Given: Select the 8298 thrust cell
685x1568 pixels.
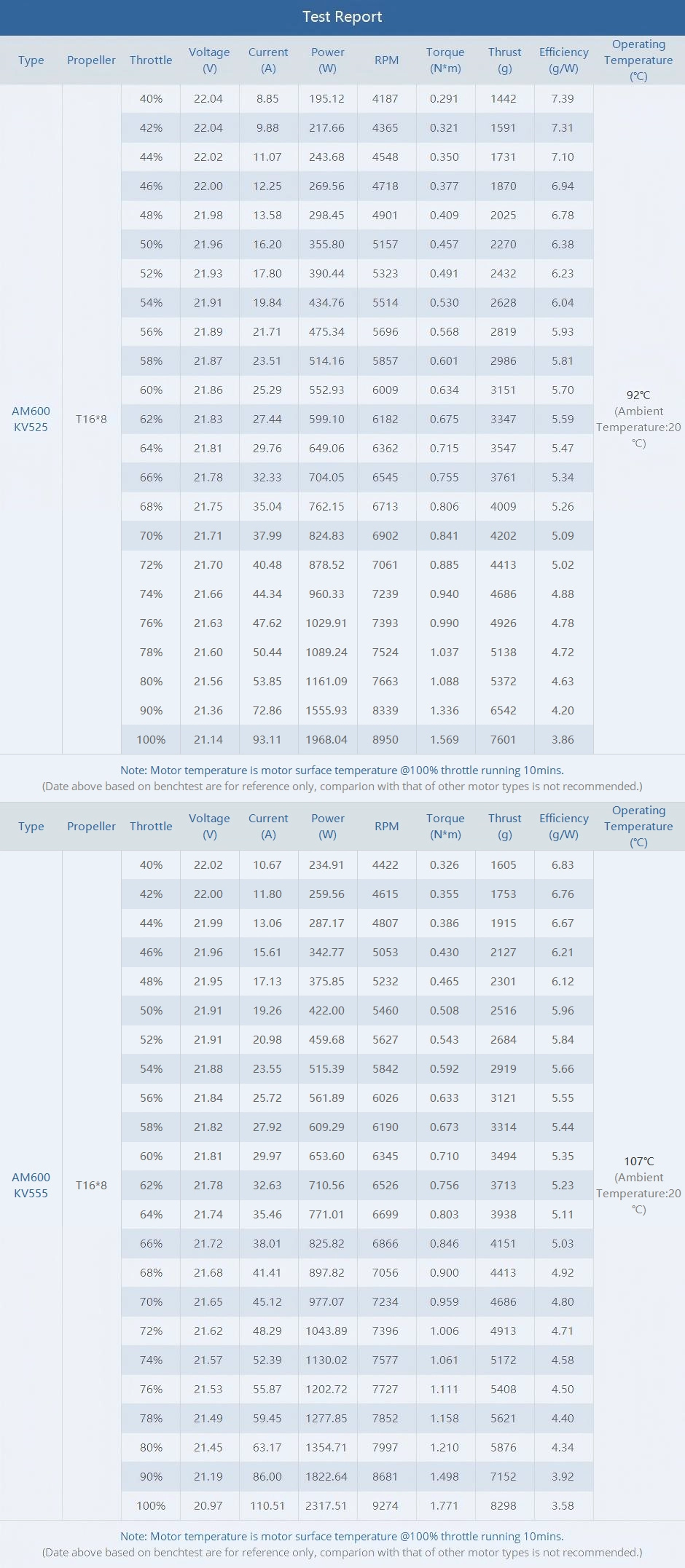Looking at the screenshot, I should point(503,1505).
